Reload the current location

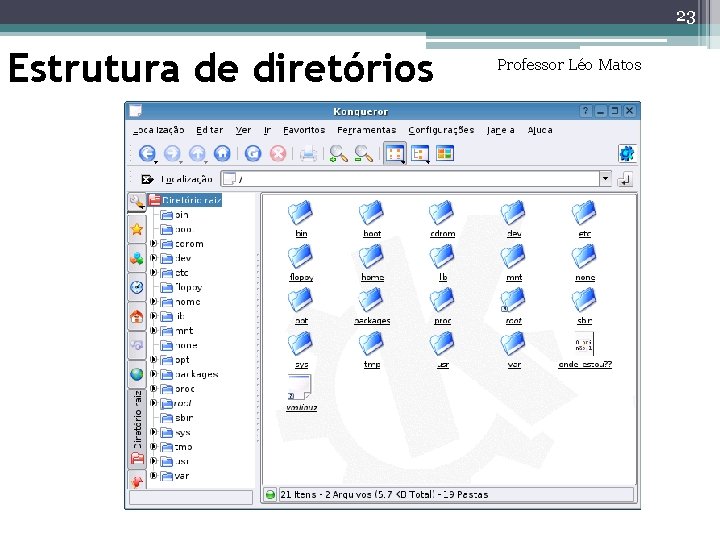(x=253, y=153)
